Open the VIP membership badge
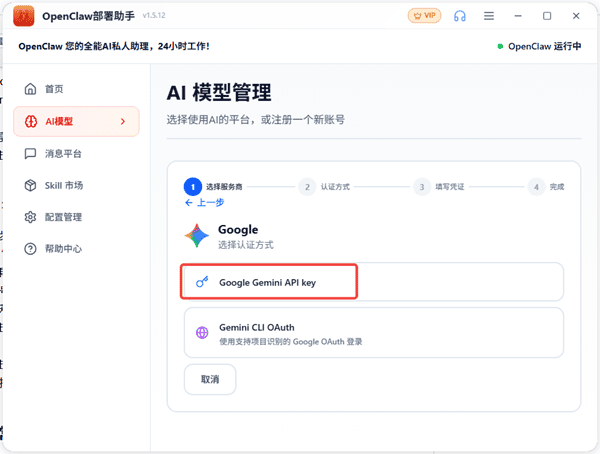Viewport: 600px width, 454px height. (x=424, y=16)
